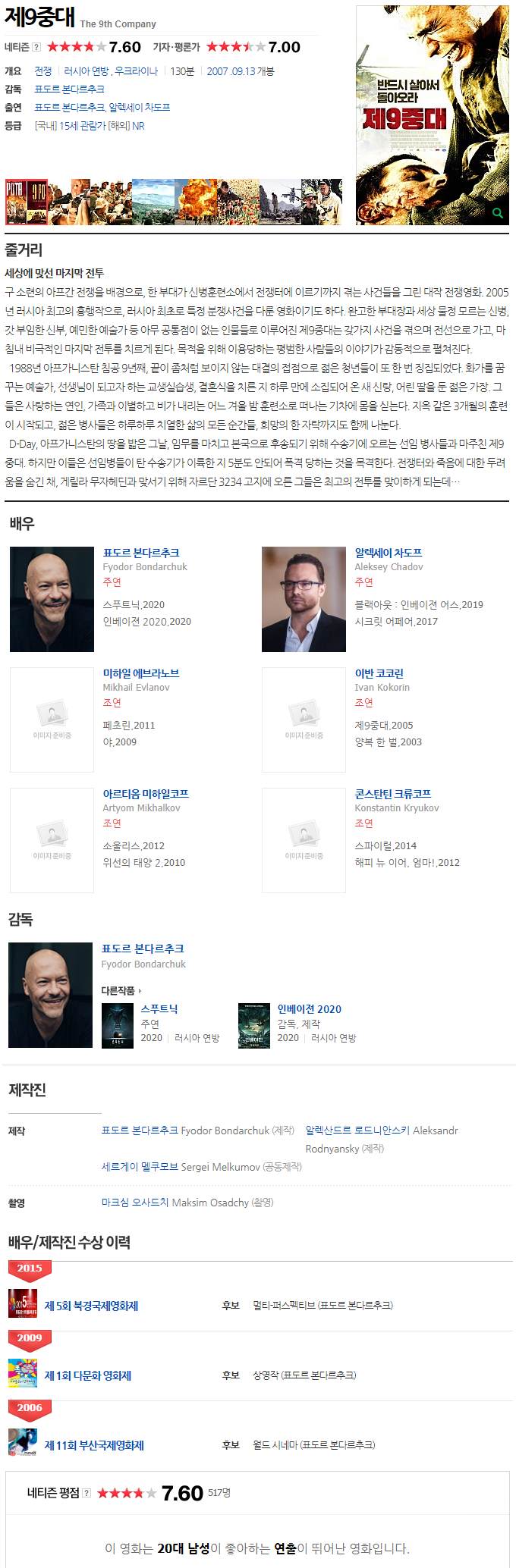Click the magnifier icon on the movie poster
This screenshot has height=1568, width=516.
[498, 213]
